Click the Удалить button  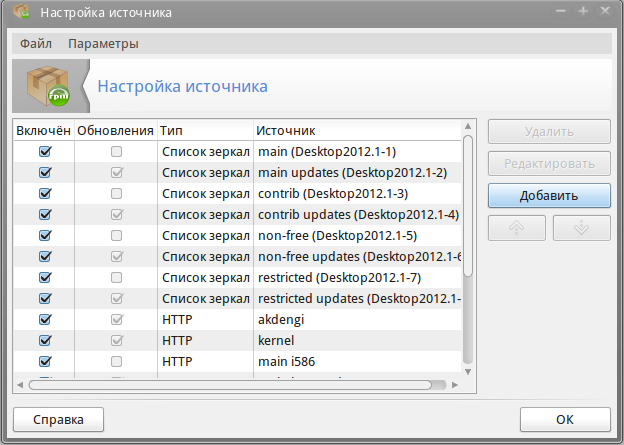549,132
